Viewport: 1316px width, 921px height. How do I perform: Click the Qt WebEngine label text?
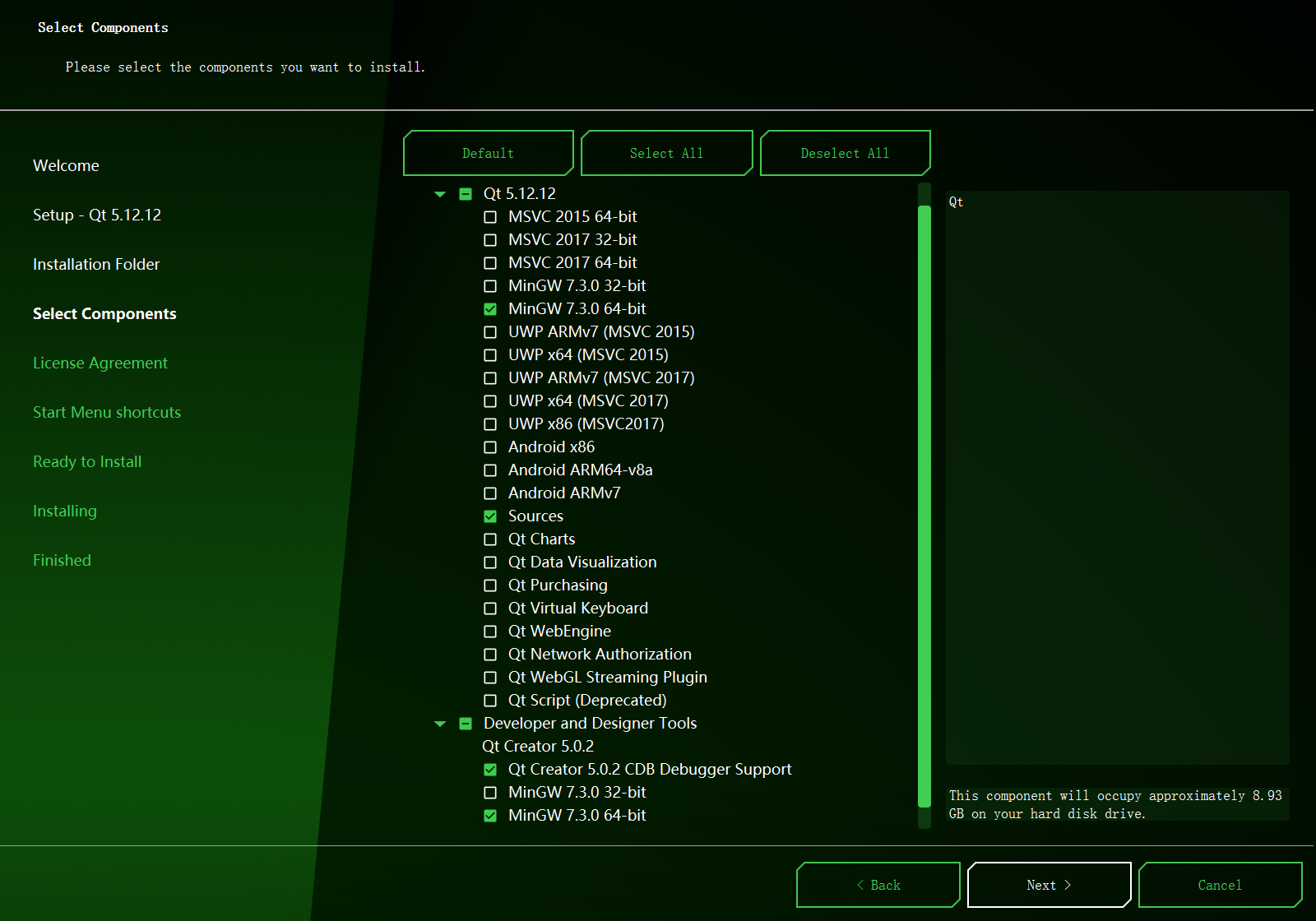point(559,632)
